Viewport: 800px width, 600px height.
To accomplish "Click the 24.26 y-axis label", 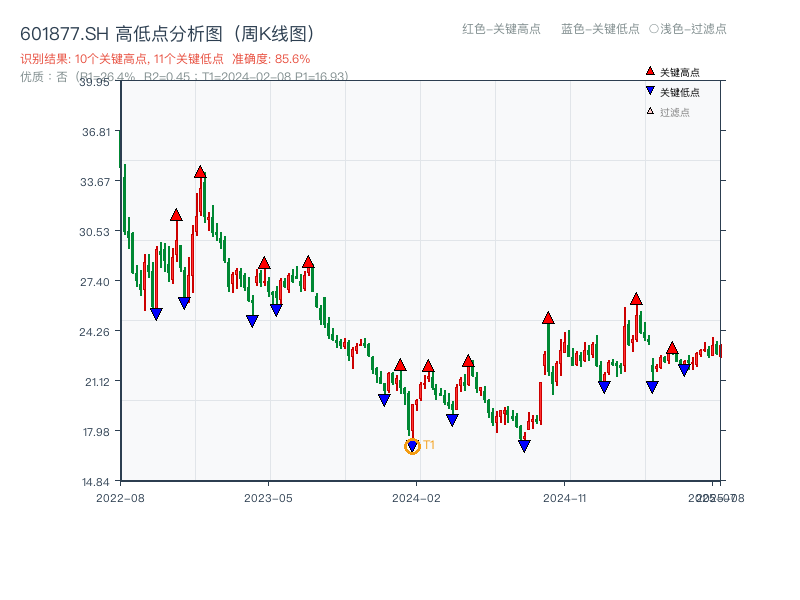I will [x=94, y=332].
